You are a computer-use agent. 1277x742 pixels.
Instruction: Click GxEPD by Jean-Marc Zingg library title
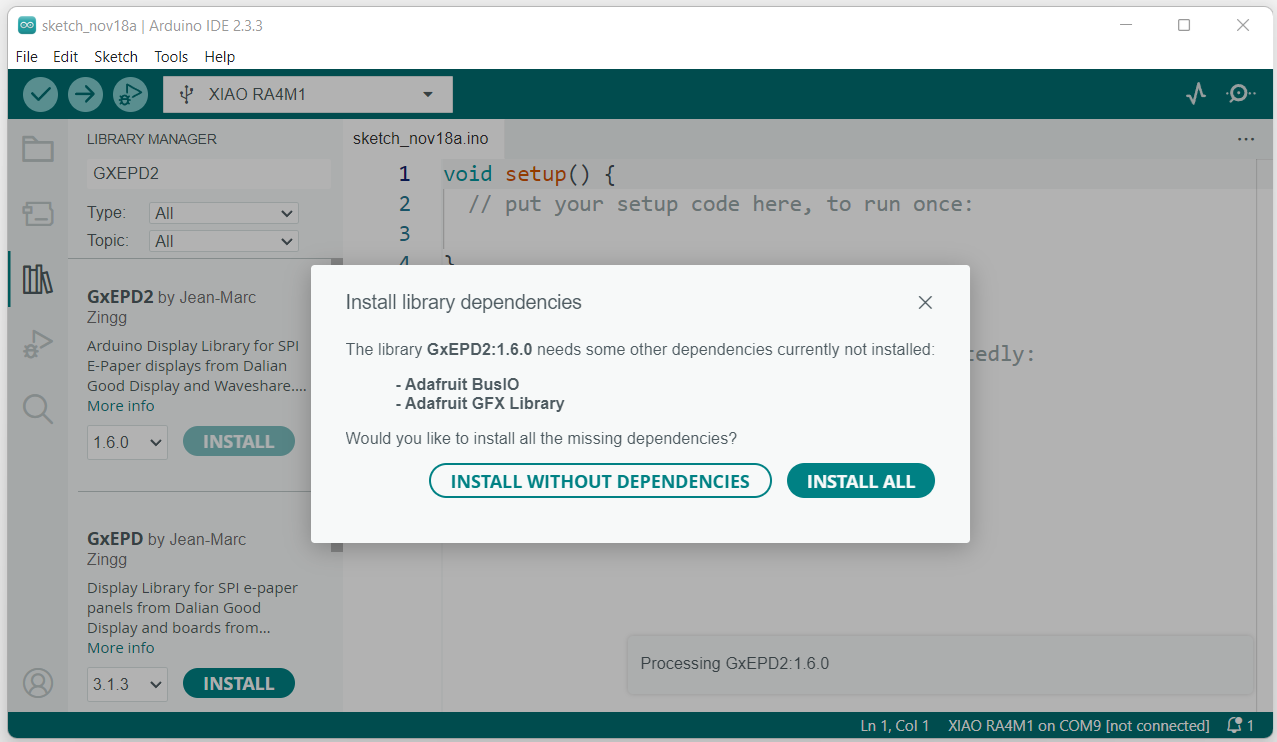166,549
